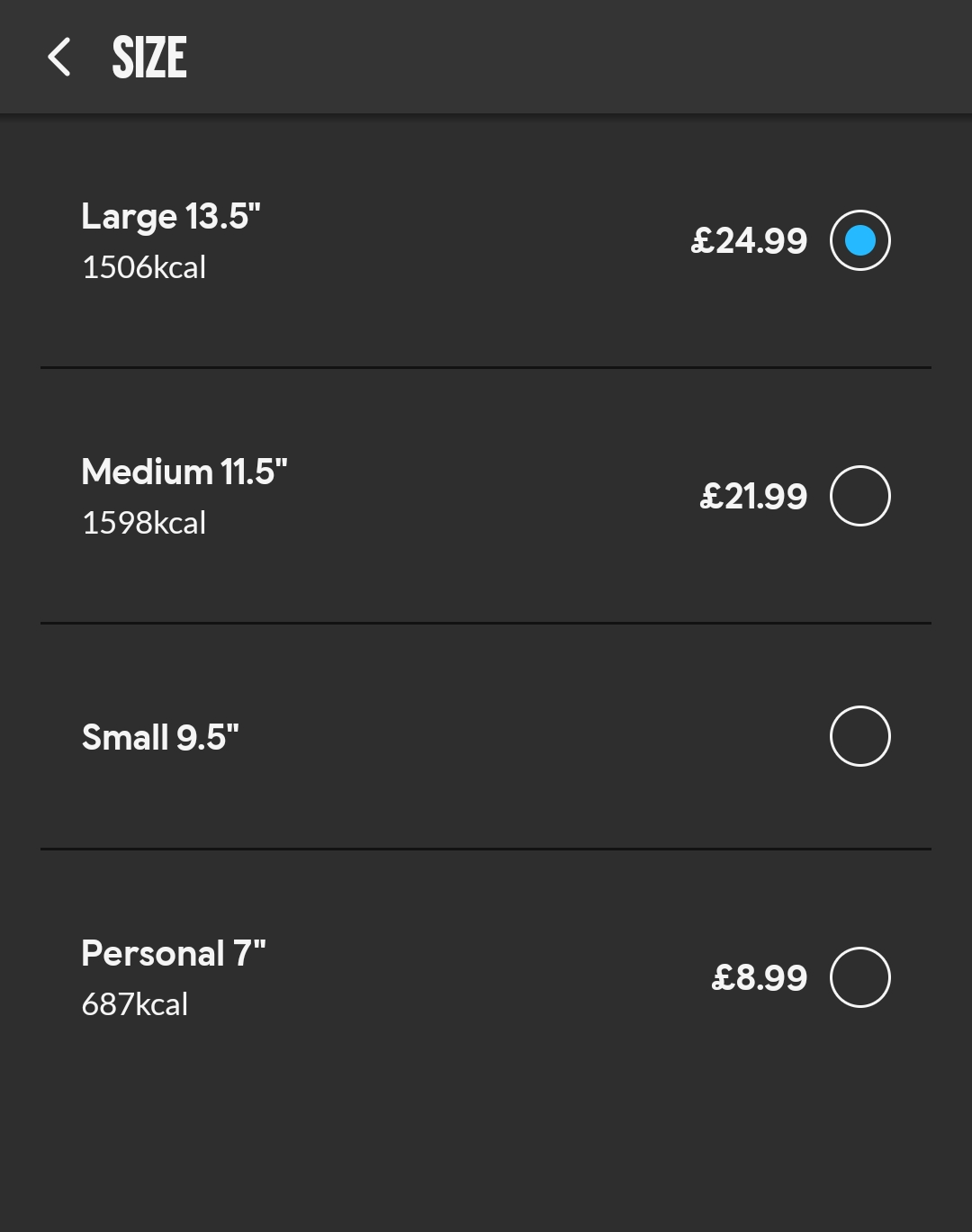Viewport: 972px width, 1232px height.
Task: Tap the Personal 7" size label
Action: coord(174,954)
